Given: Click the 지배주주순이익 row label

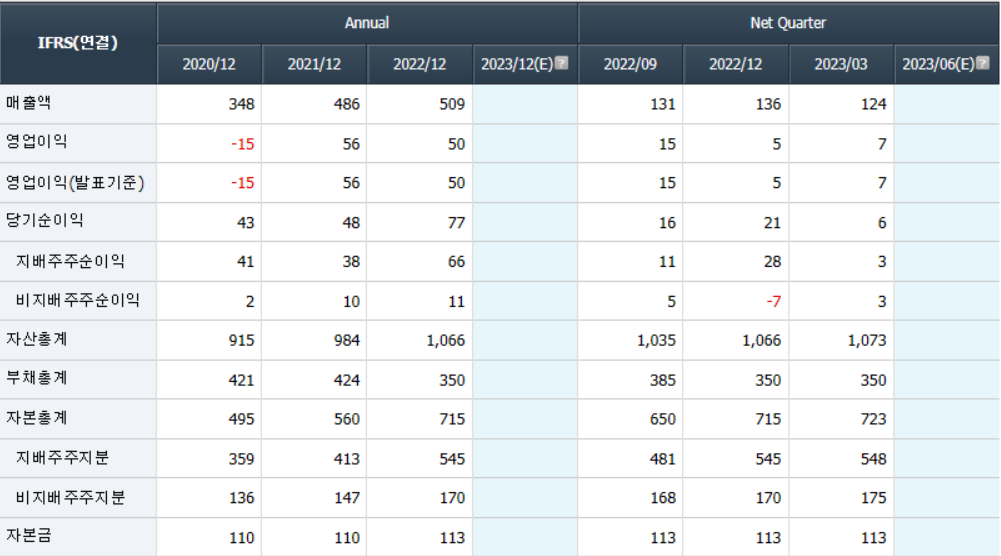Looking at the screenshot, I should point(70,261).
